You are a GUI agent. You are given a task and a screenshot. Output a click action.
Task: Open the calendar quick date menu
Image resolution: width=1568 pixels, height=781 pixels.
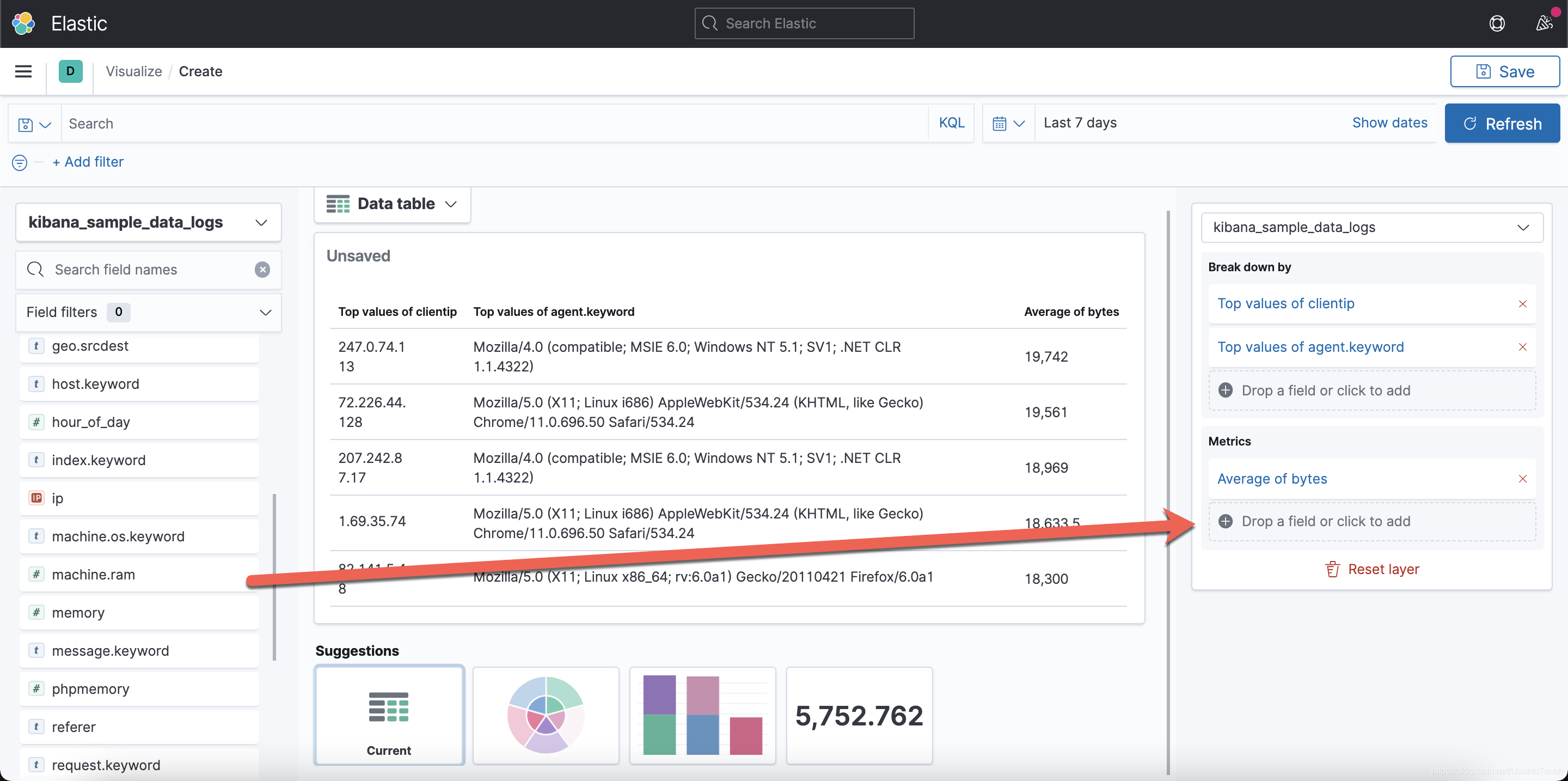1008,124
